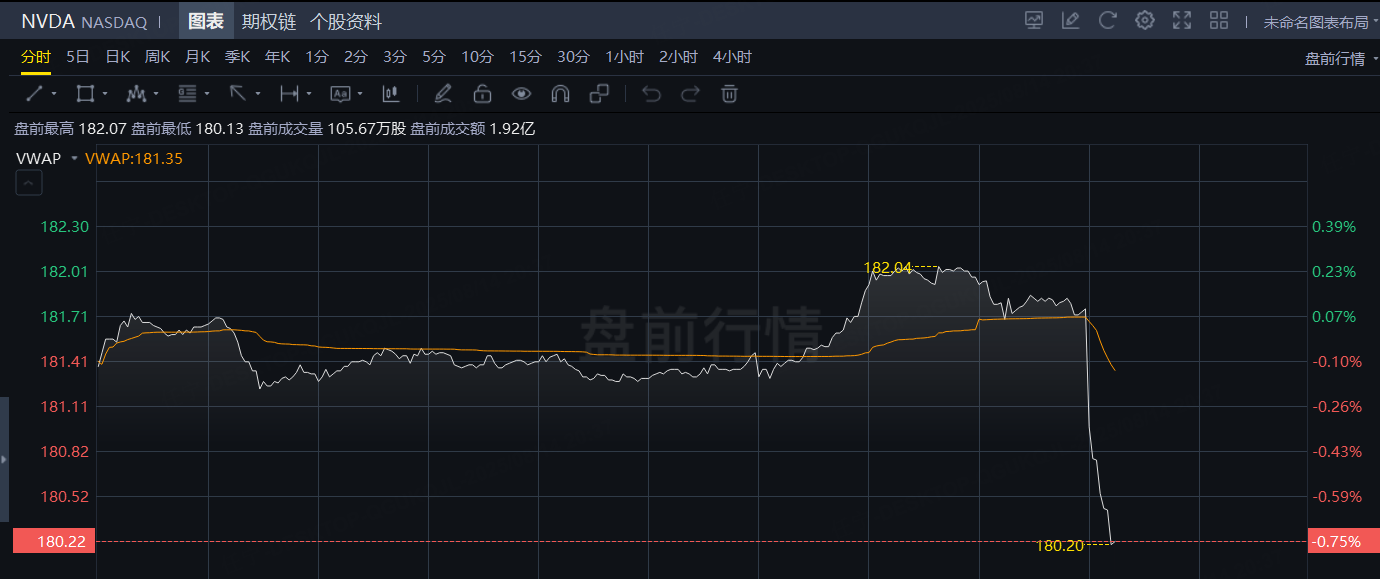This screenshot has width=1380, height=579.
Task: Collapse the indicator legend with chevron button
Action: [29, 183]
